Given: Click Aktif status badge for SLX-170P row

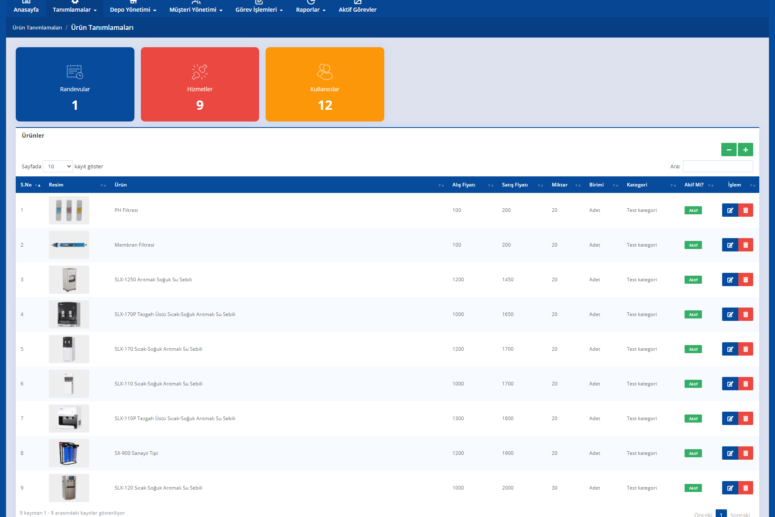Looking at the screenshot, I should pyautogui.click(x=692, y=314).
